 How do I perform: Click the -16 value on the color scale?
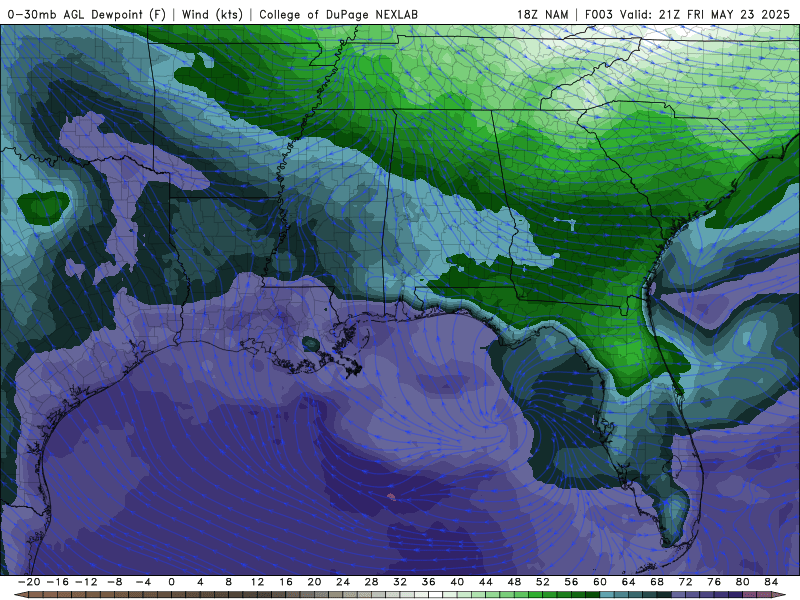point(57,582)
